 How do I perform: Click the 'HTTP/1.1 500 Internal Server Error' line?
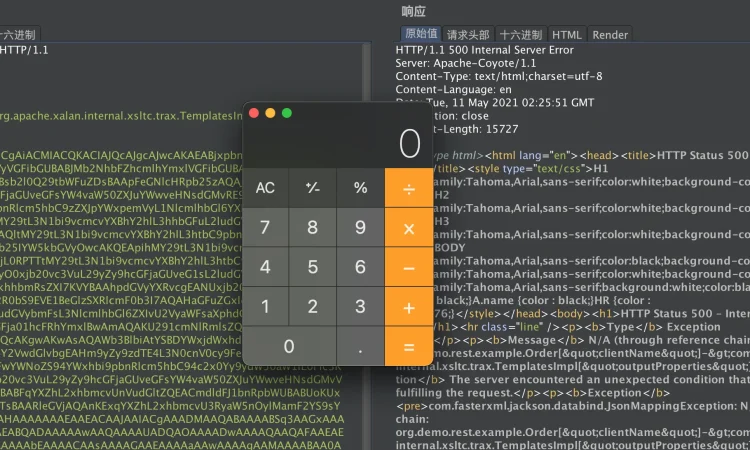coord(484,50)
